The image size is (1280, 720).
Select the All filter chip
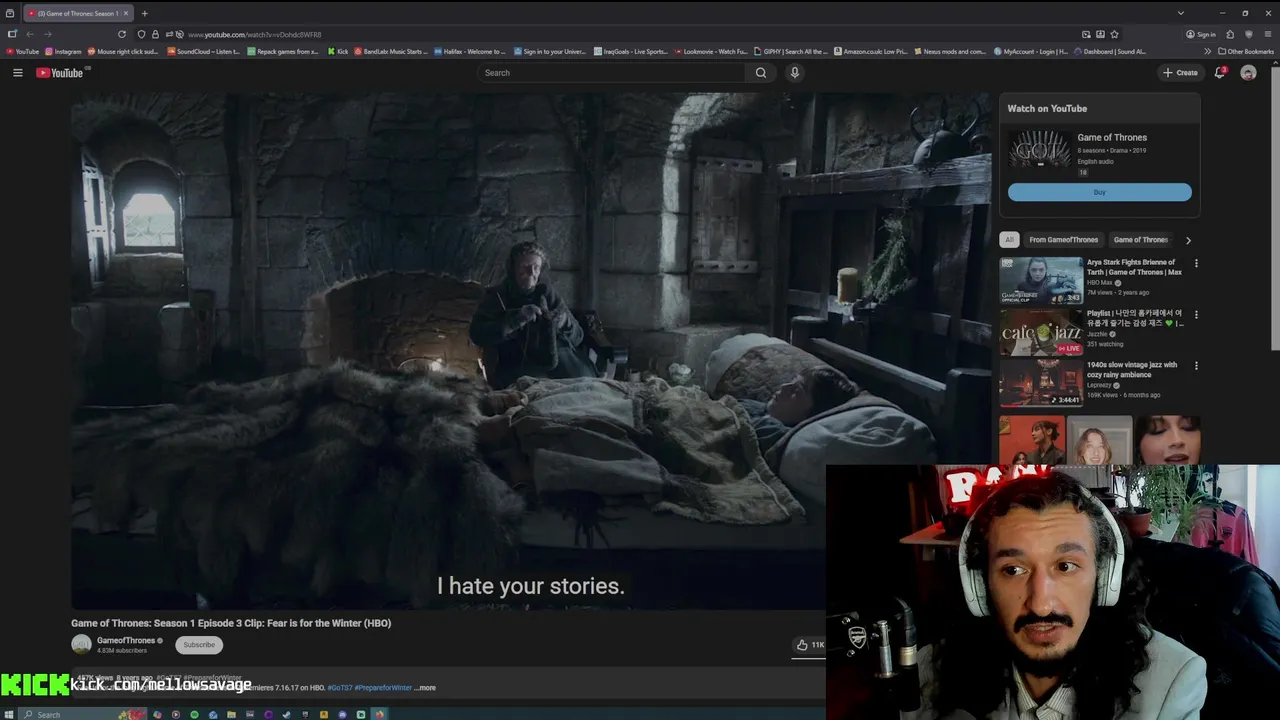(1009, 240)
